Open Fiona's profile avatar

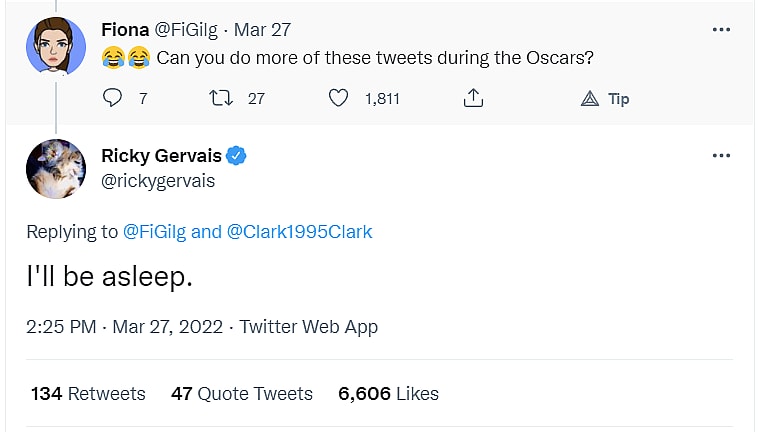pos(54,44)
